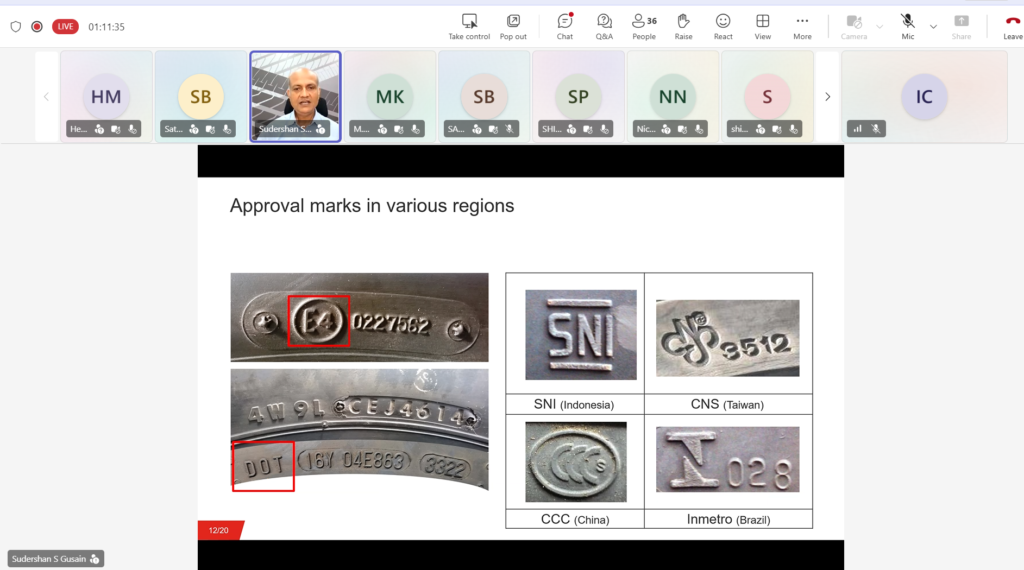1024x570 pixels.
Task: Select the Sat... SB participant tile
Action: click(200, 97)
